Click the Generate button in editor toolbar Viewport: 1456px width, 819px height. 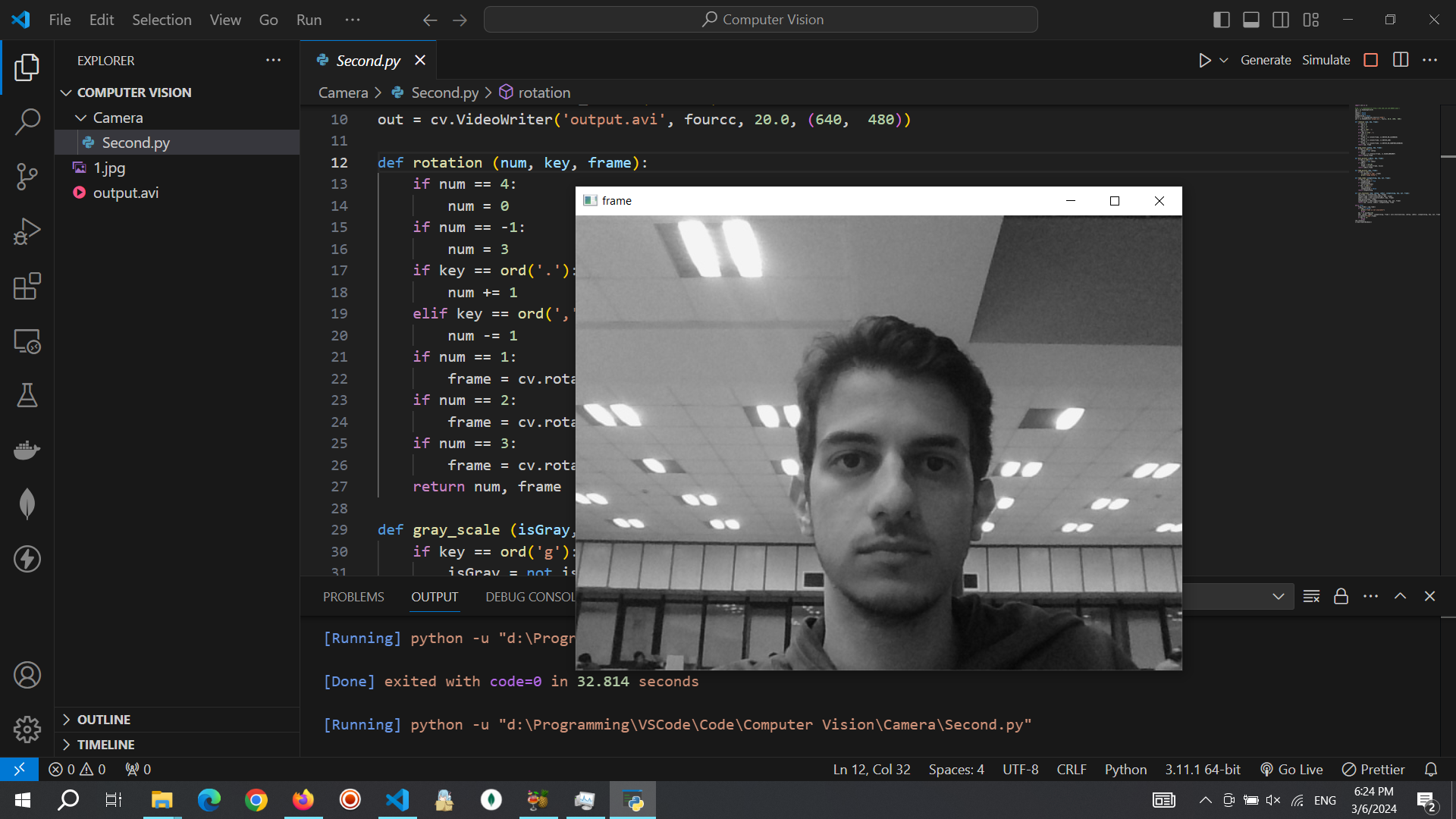[x=1265, y=60]
